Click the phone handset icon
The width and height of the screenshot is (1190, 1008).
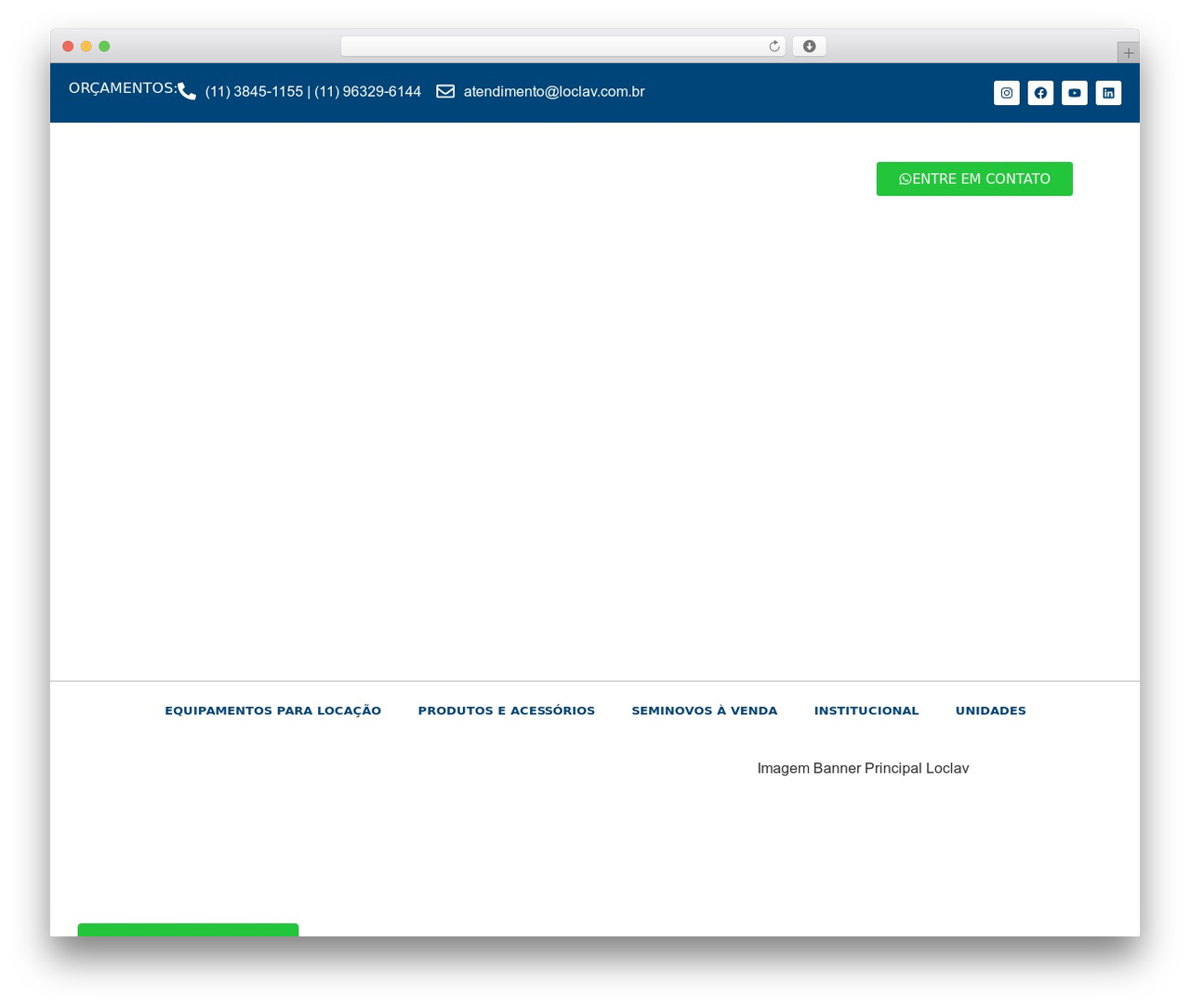tap(187, 91)
